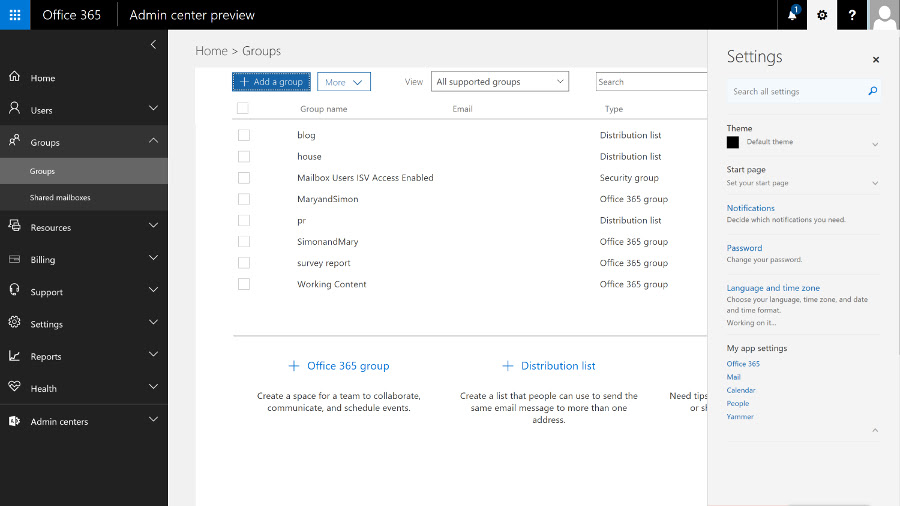
Task: Check the survey report checkbox
Action: (x=244, y=263)
